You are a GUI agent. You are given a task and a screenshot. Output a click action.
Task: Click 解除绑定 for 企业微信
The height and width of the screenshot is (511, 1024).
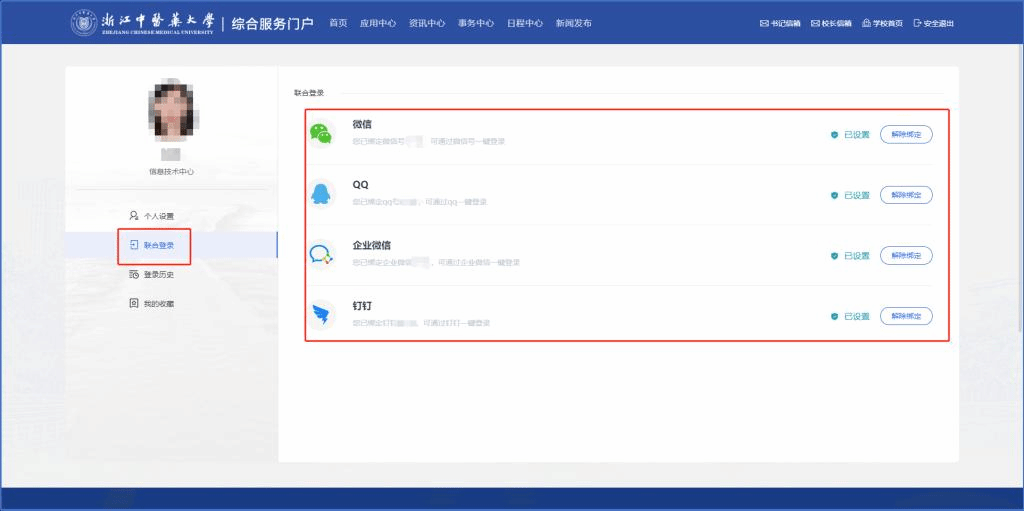click(x=906, y=255)
